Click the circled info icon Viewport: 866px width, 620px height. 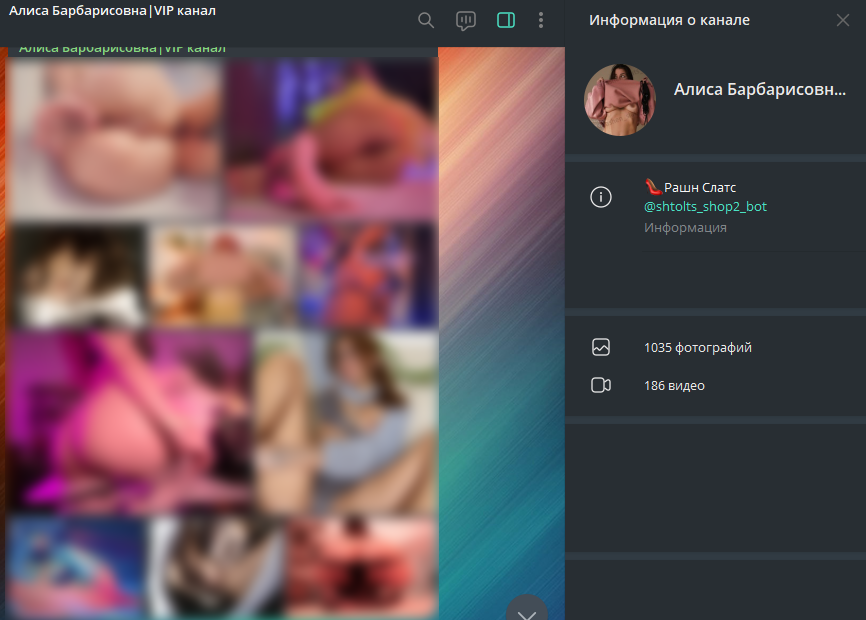click(600, 197)
